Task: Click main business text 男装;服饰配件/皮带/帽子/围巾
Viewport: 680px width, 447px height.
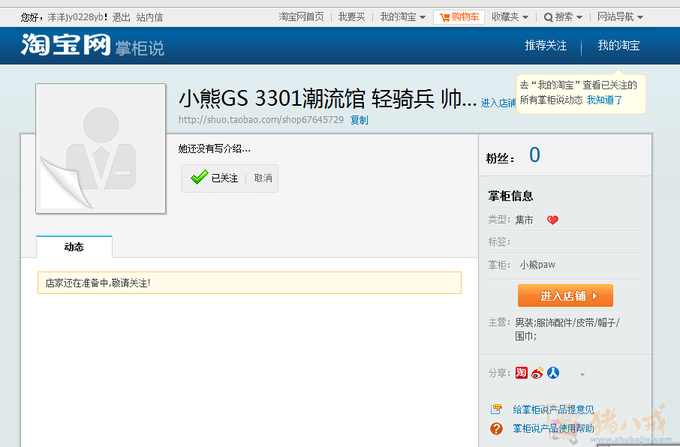Action: (x=567, y=329)
